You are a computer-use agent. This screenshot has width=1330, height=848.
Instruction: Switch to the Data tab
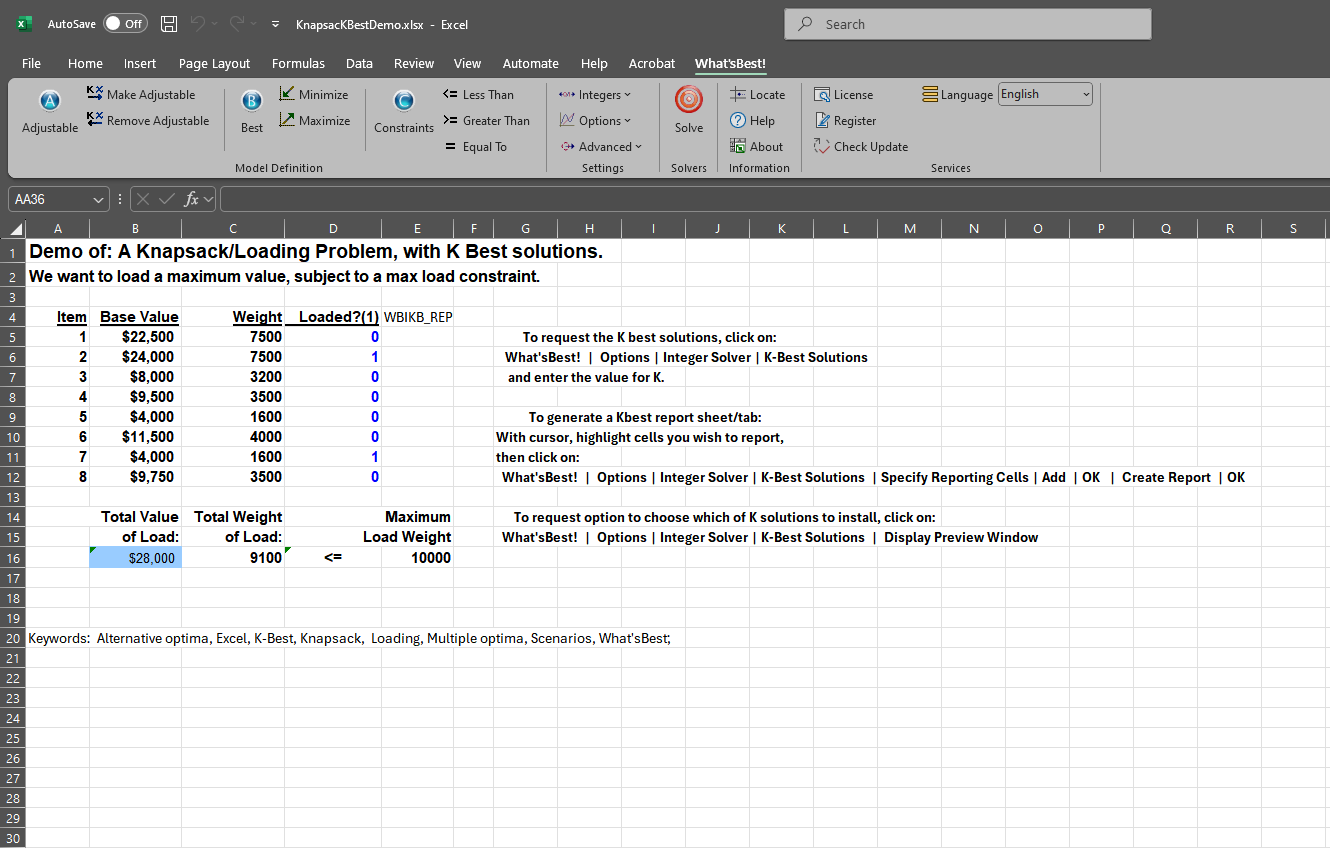click(x=359, y=63)
